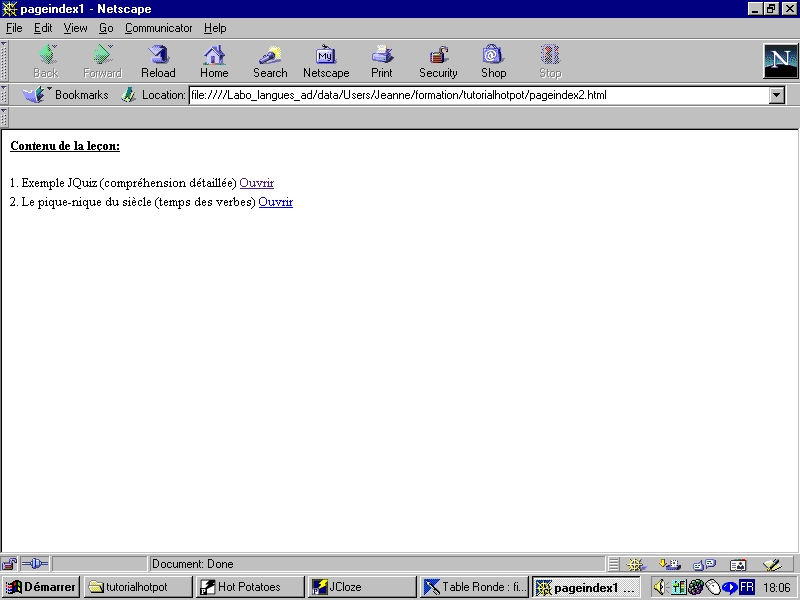This screenshot has width=800, height=600.
Task: Click the Forward toolbar button
Action: pyautogui.click(x=103, y=61)
